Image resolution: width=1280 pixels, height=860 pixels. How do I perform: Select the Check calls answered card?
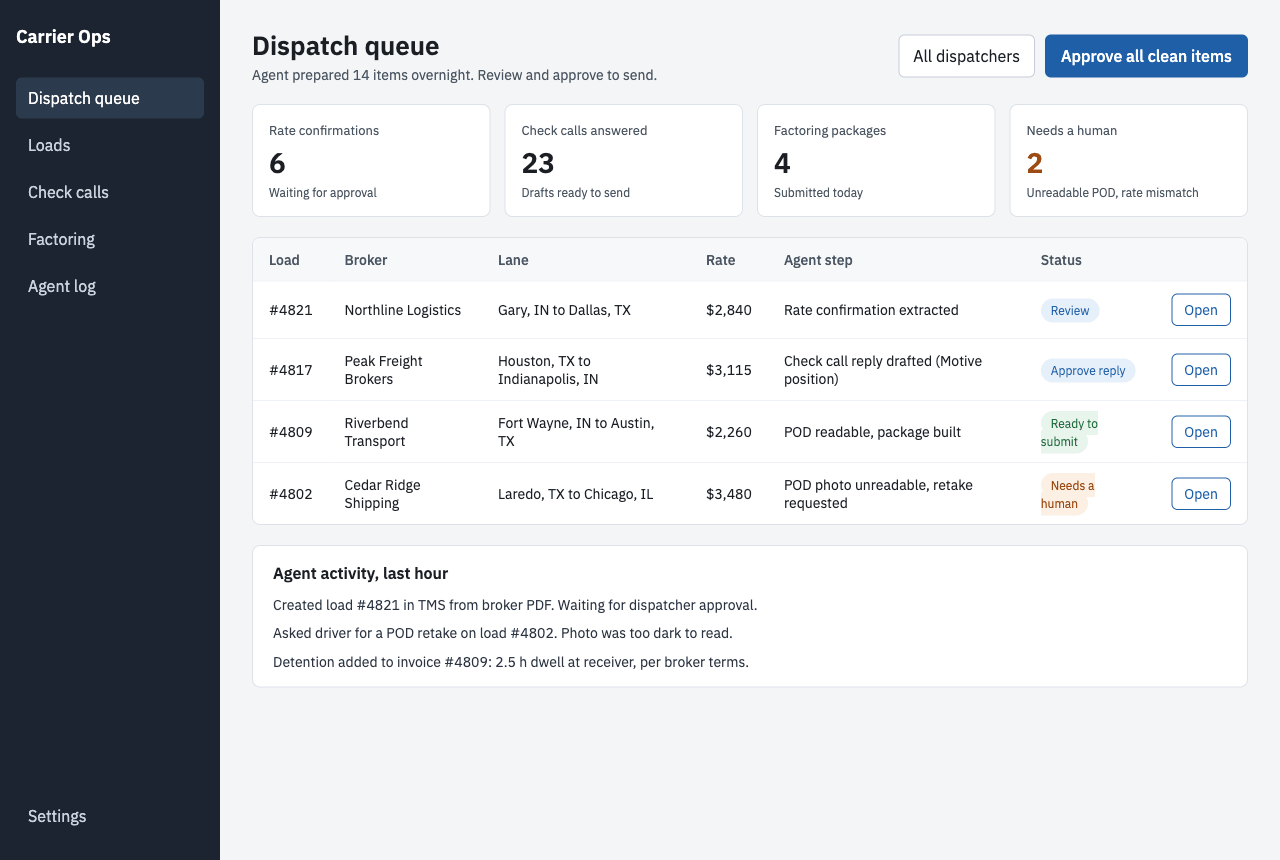click(x=623, y=160)
